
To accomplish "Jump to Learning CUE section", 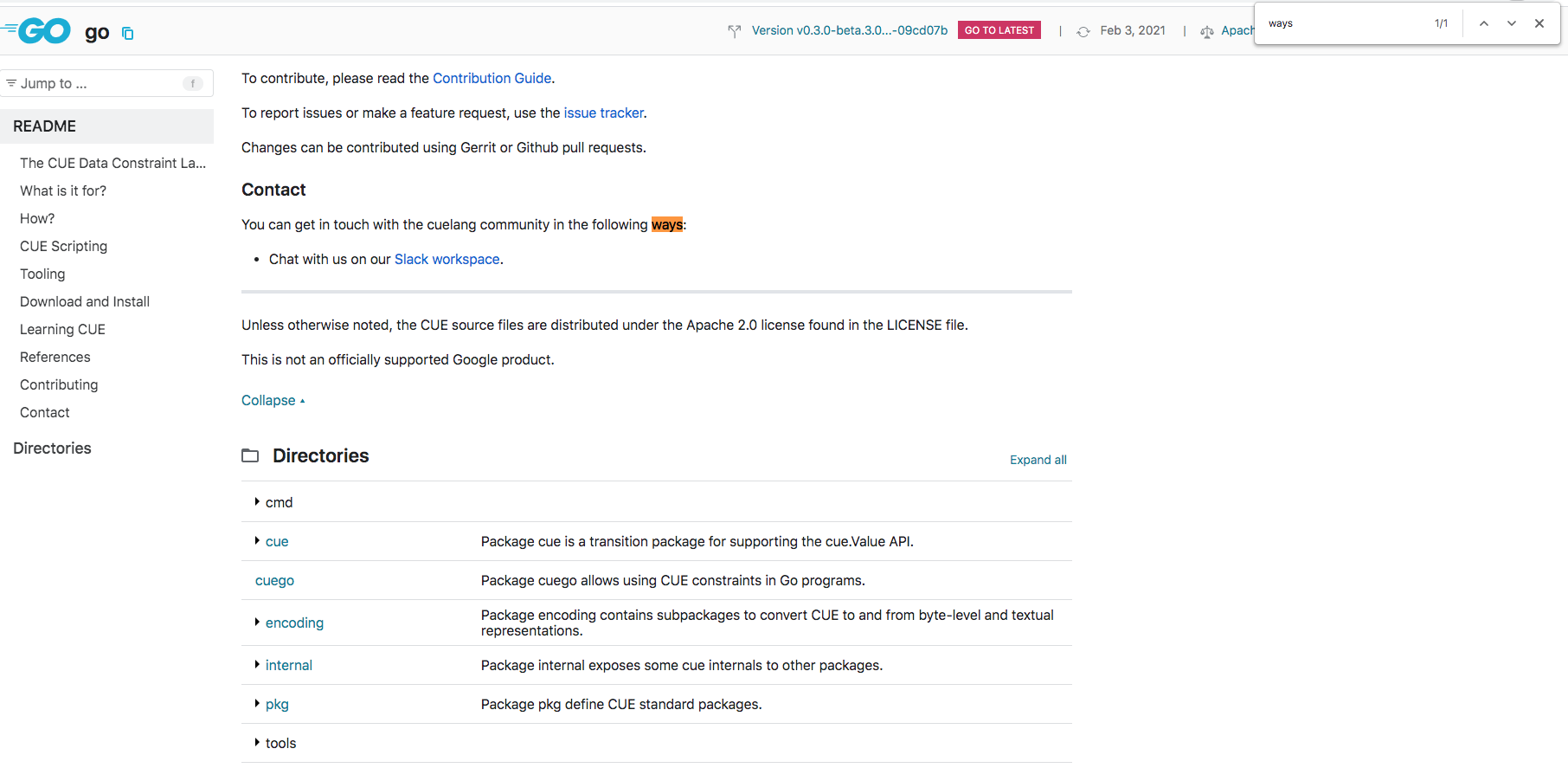I will pos(62,329).
